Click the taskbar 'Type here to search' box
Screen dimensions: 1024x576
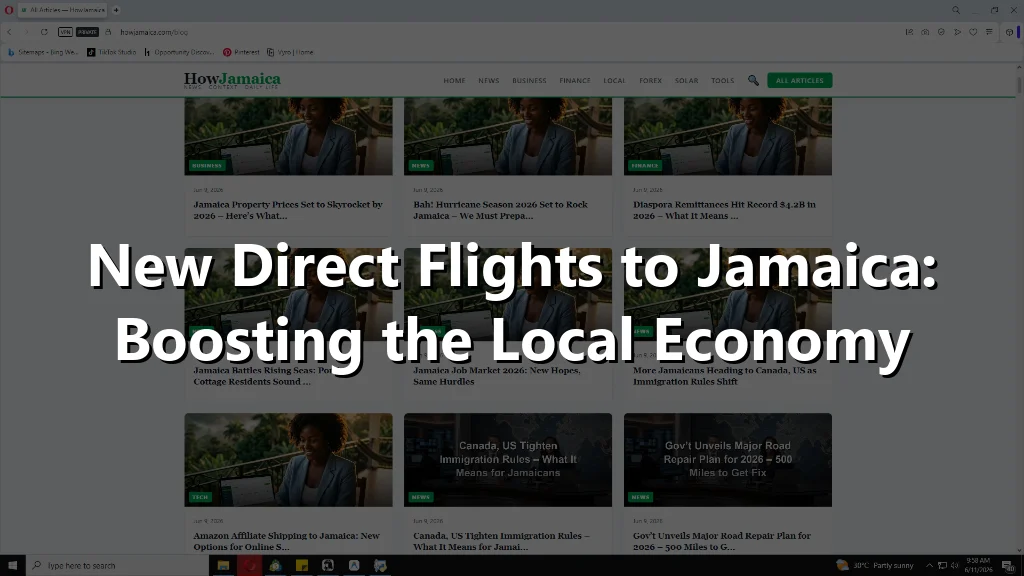(118, 566)
